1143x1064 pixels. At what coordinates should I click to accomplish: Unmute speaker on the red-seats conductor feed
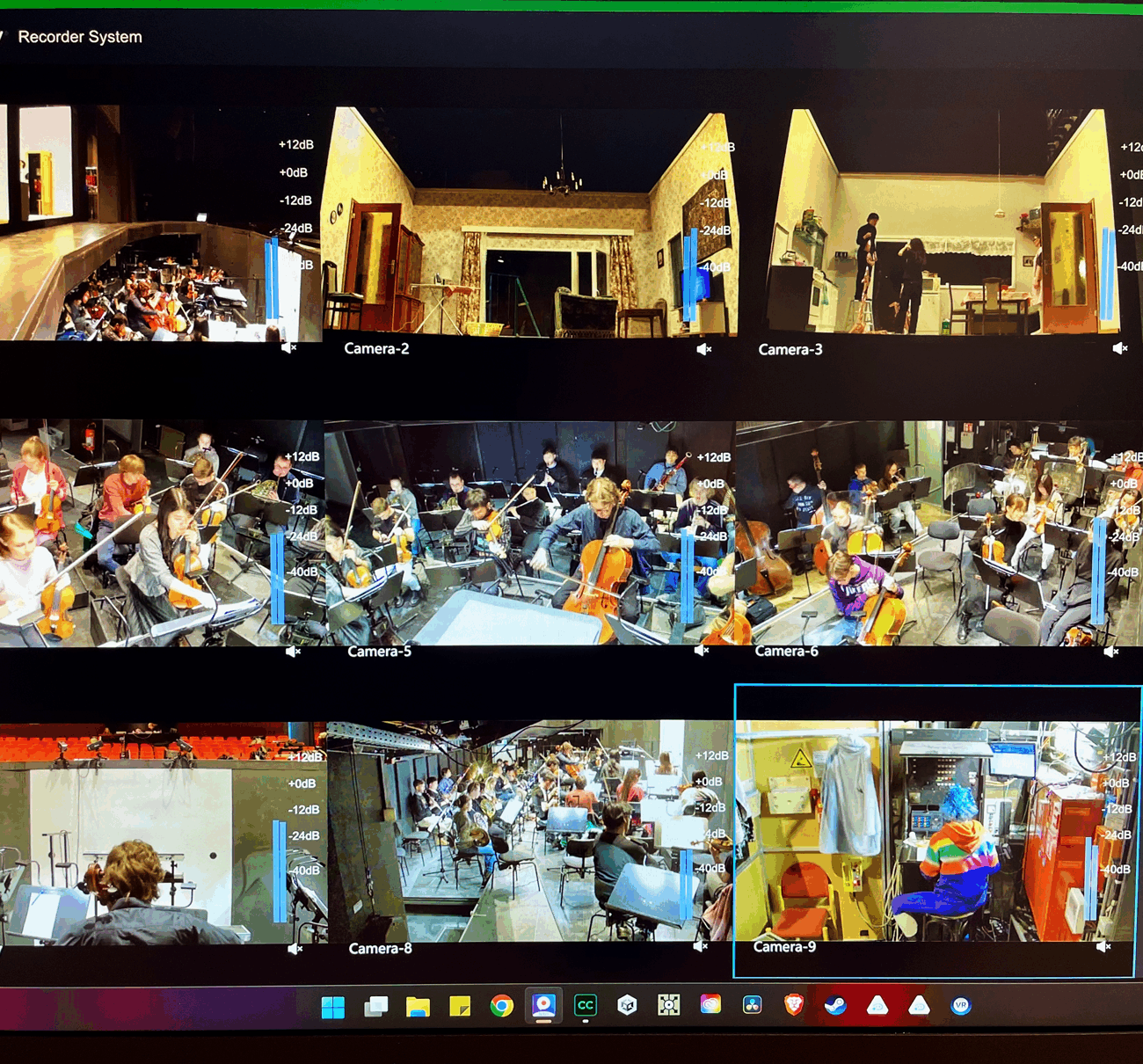pos(295,949)
